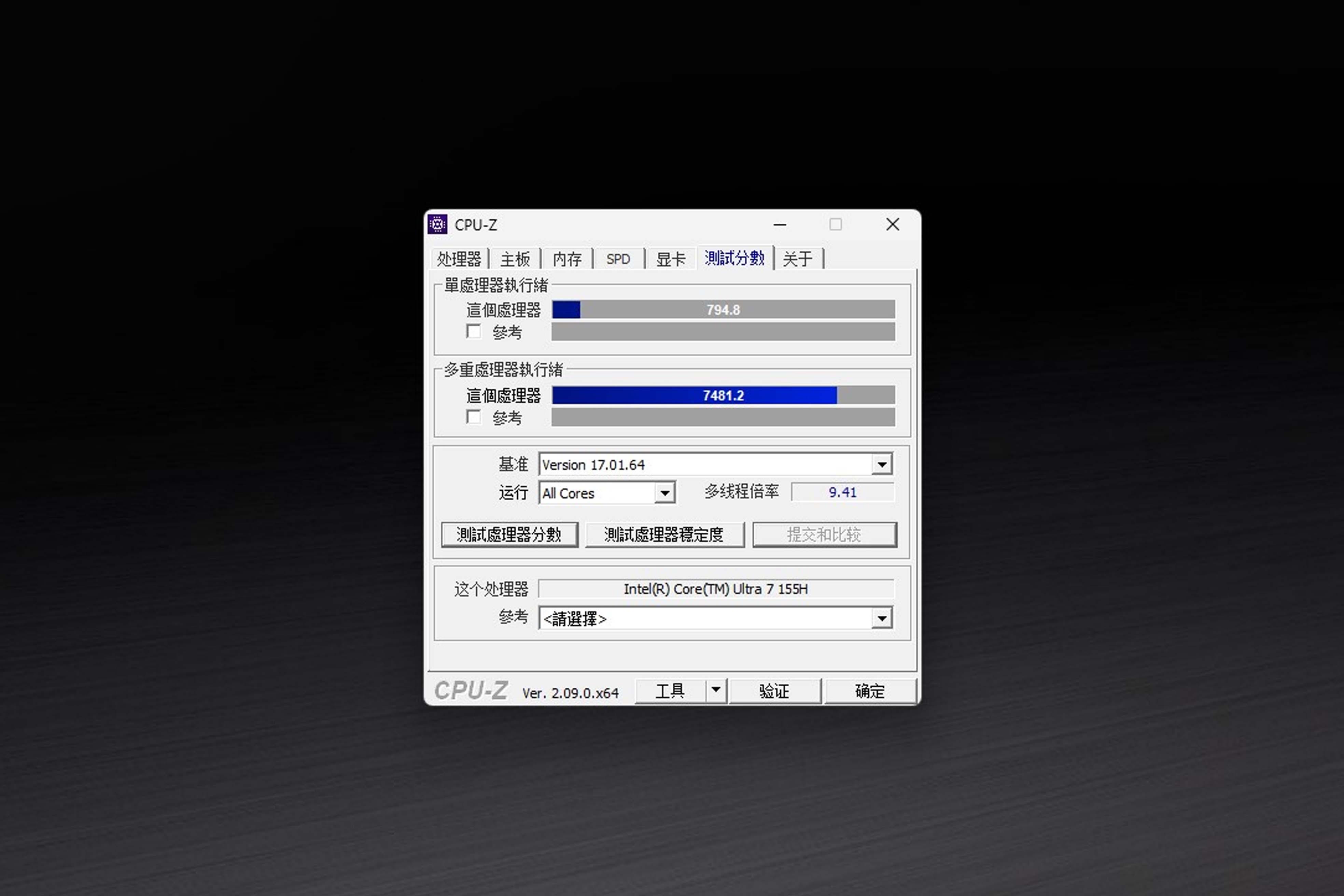Click the CPU-Z app icon in title bar

[x=437, y=225]
